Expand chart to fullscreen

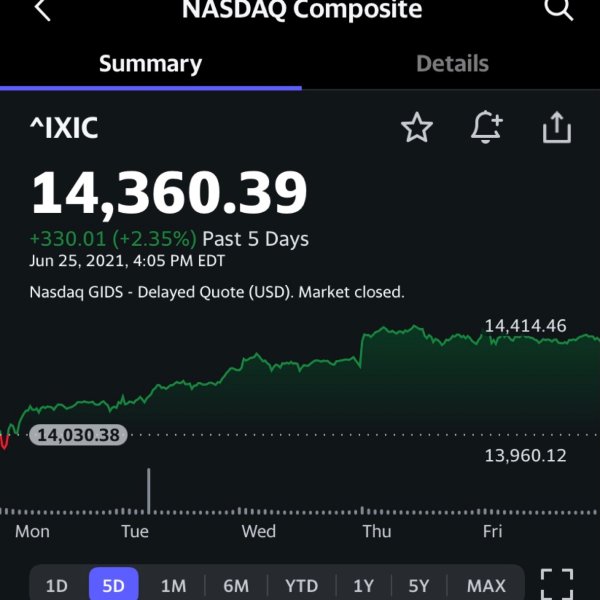557,584
